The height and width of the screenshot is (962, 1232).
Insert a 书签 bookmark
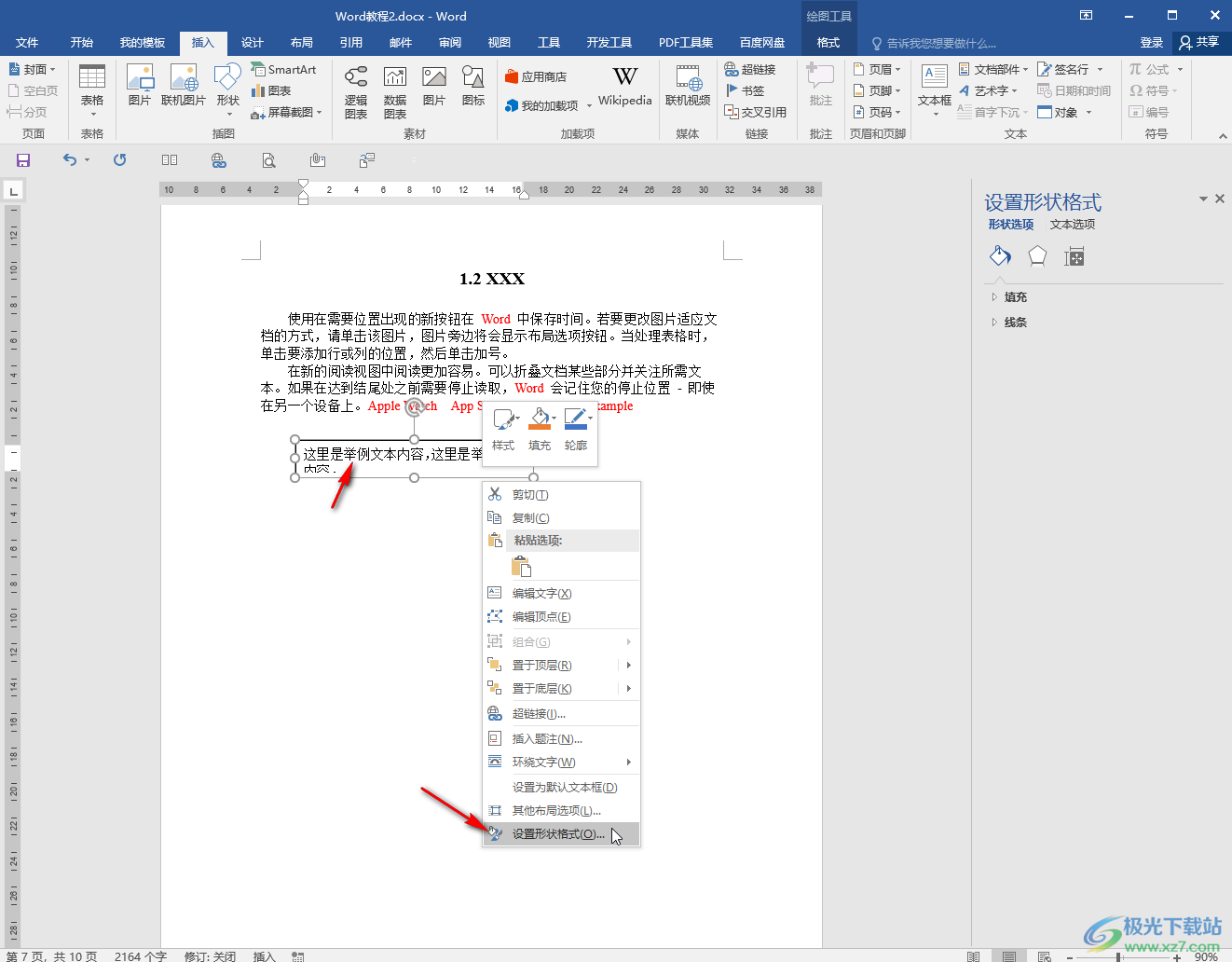tap(745, 91)
